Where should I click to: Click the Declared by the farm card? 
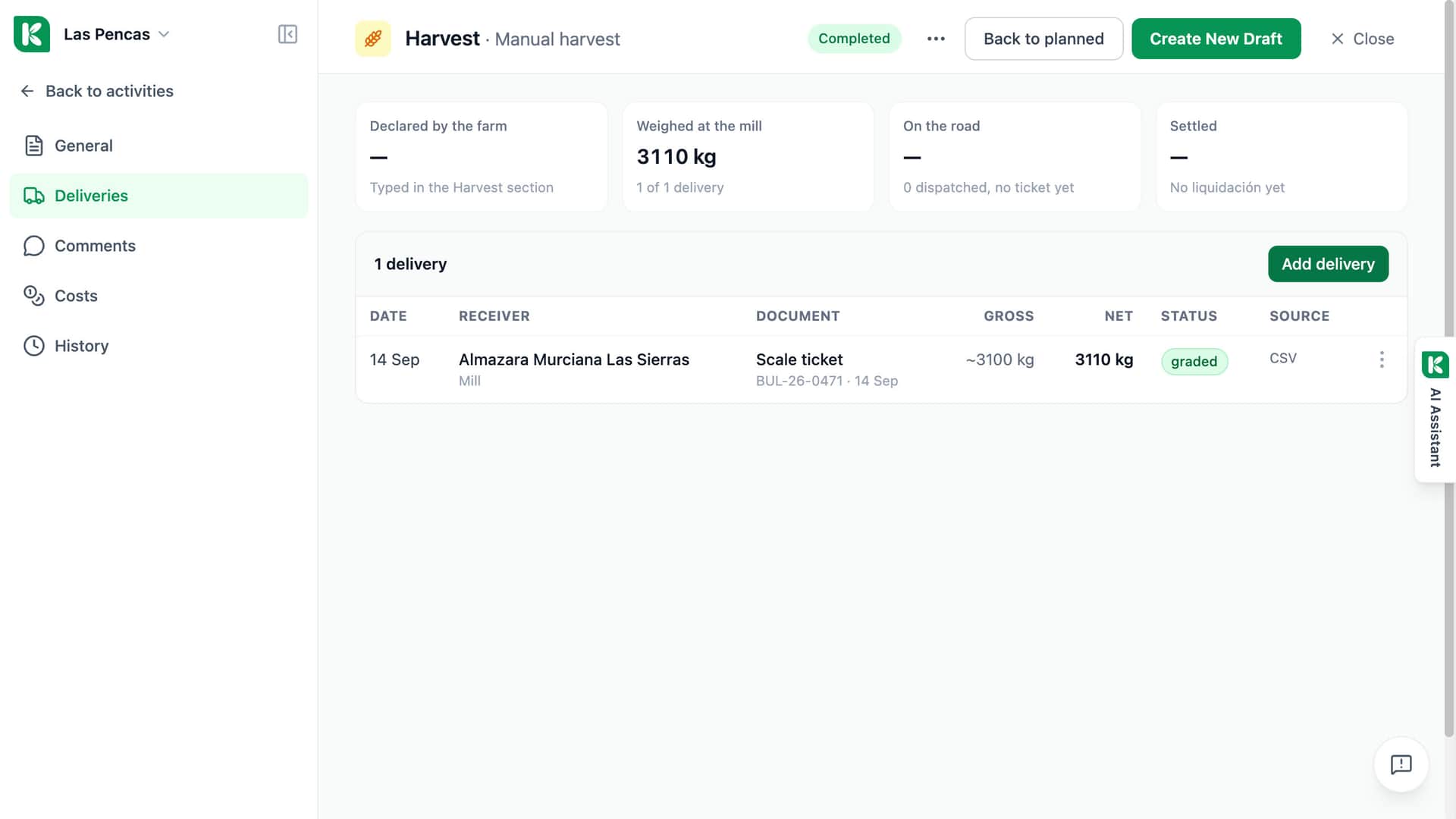(x=482, y=157)
